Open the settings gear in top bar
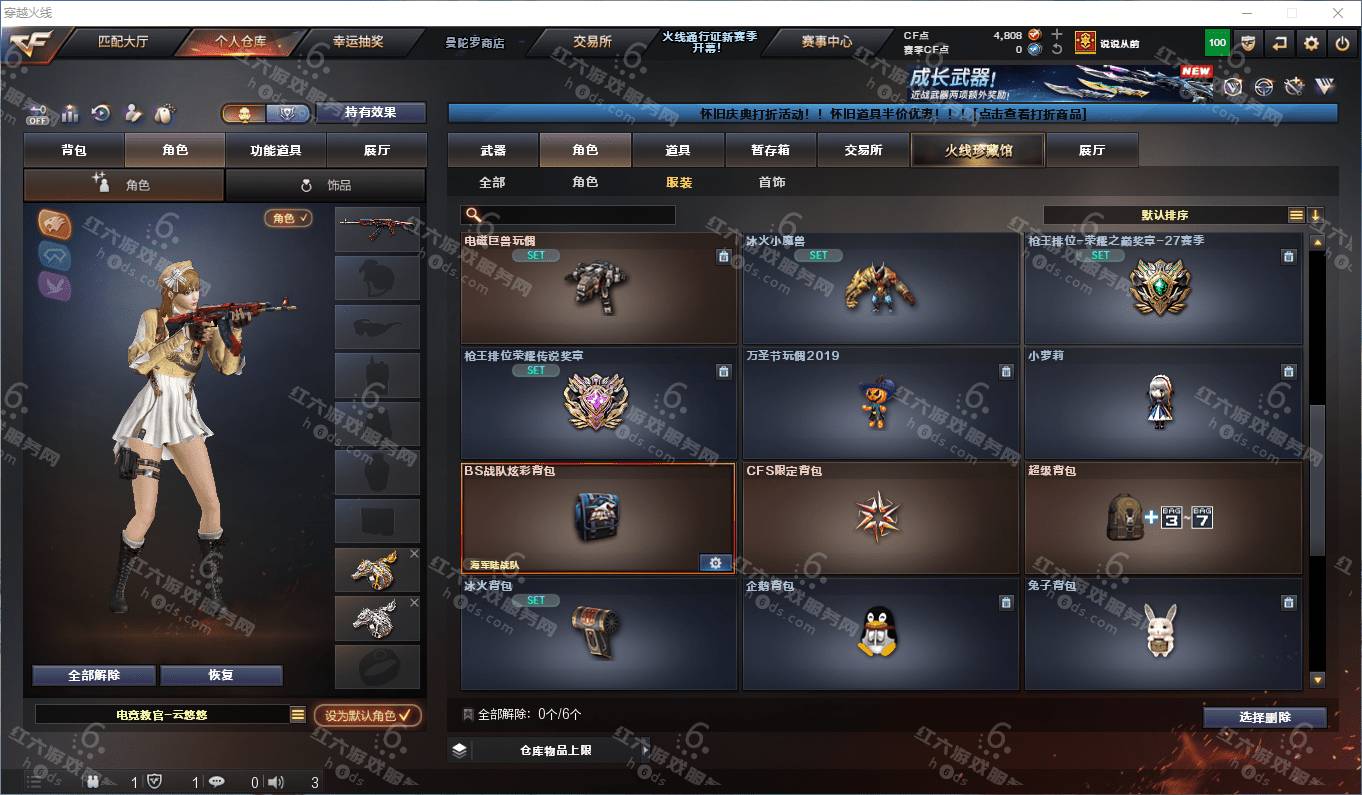The image size is (1362, 795). click(1311, 43)
